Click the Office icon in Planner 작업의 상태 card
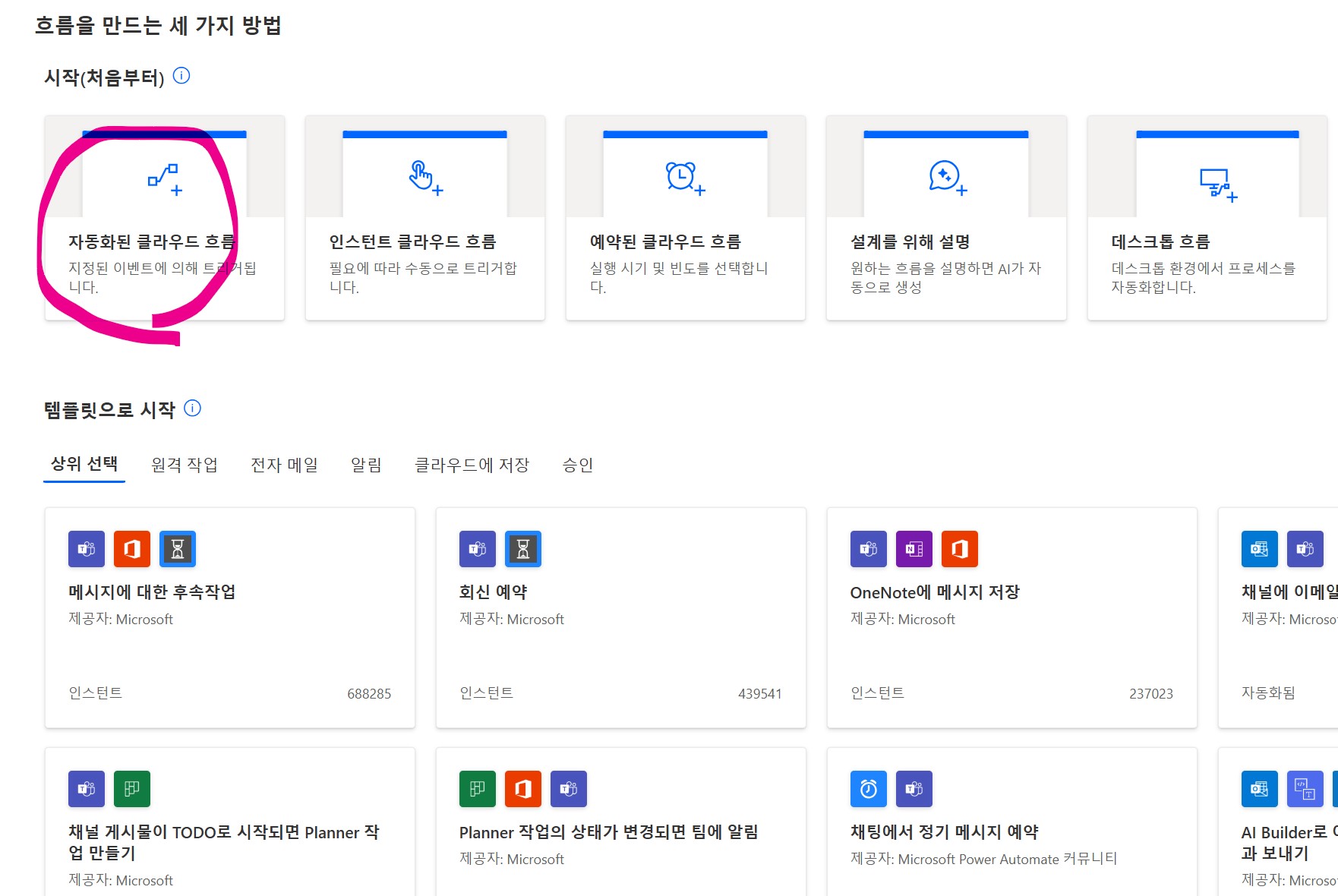Image resolution: width=1338 pixels, height=896 pixels. click(x=523, y=789)
